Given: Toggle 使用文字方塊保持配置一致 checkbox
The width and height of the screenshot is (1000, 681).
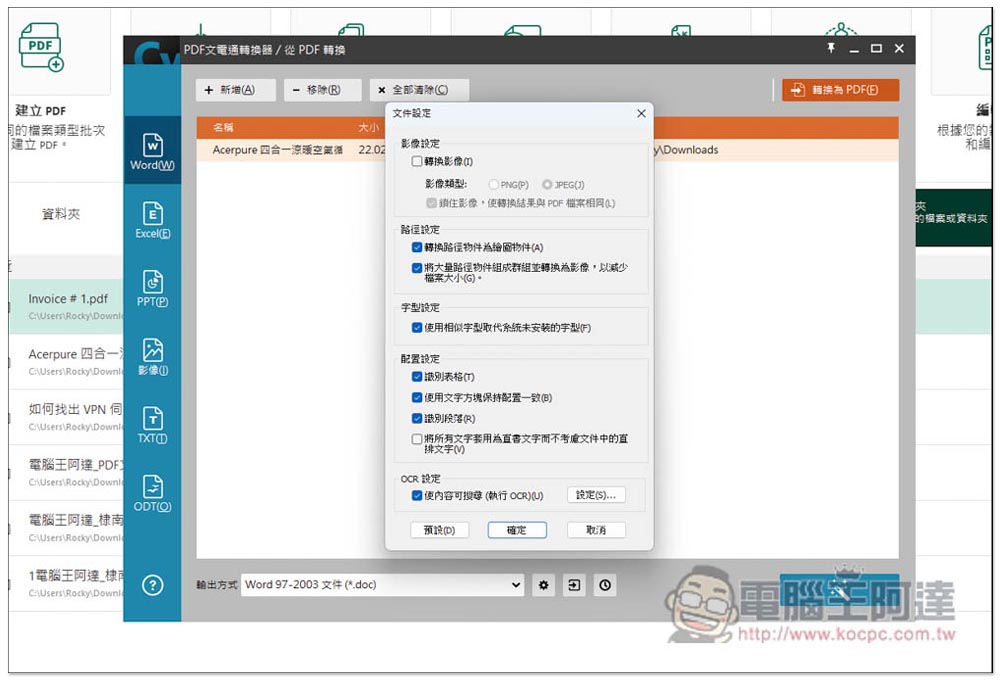Looking at the screenshot, I should (417, 398).
